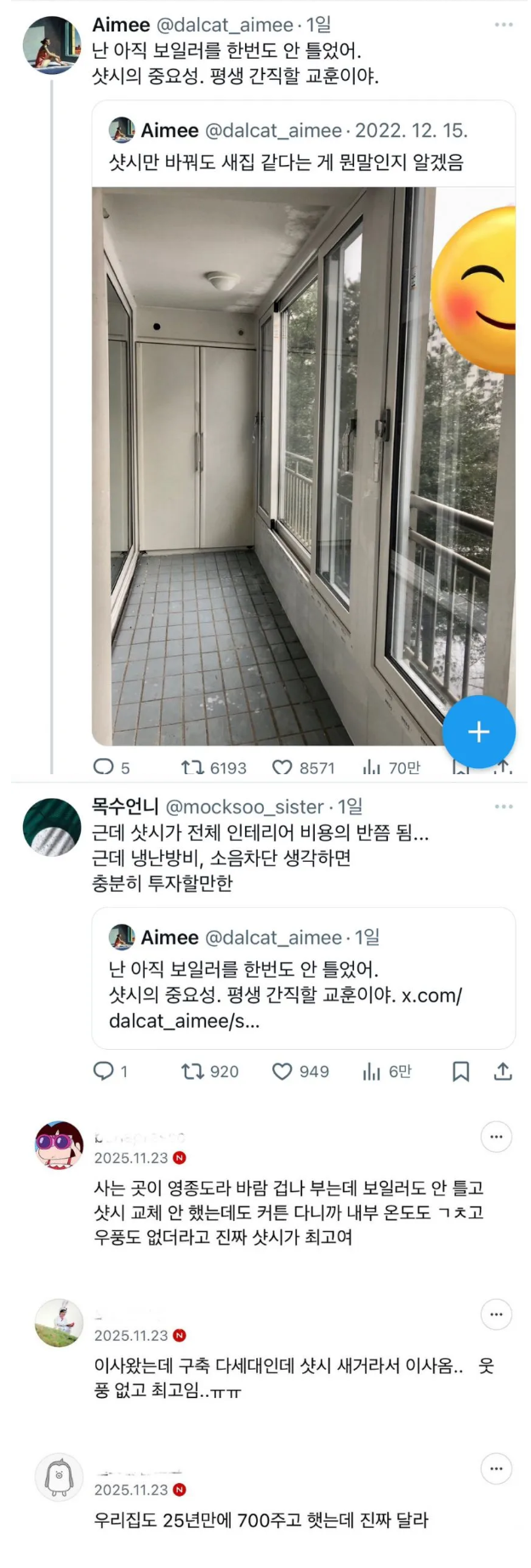Open options menu for the 영종도 comment
531x1568 pixels.
[x=496, y=1137]
